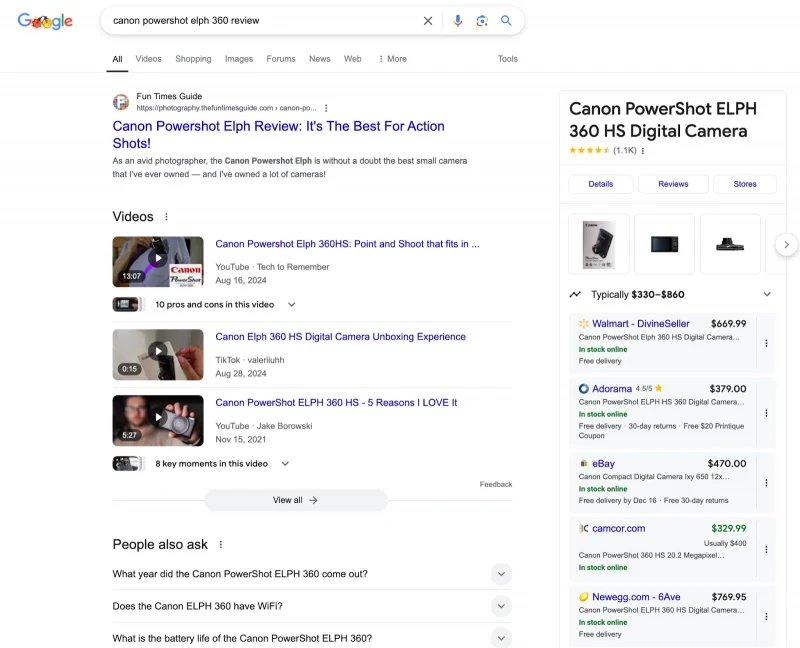Click the product star rating
Image resolution: width=800 pixels, height=648 pixels.
tap(589, 151)
